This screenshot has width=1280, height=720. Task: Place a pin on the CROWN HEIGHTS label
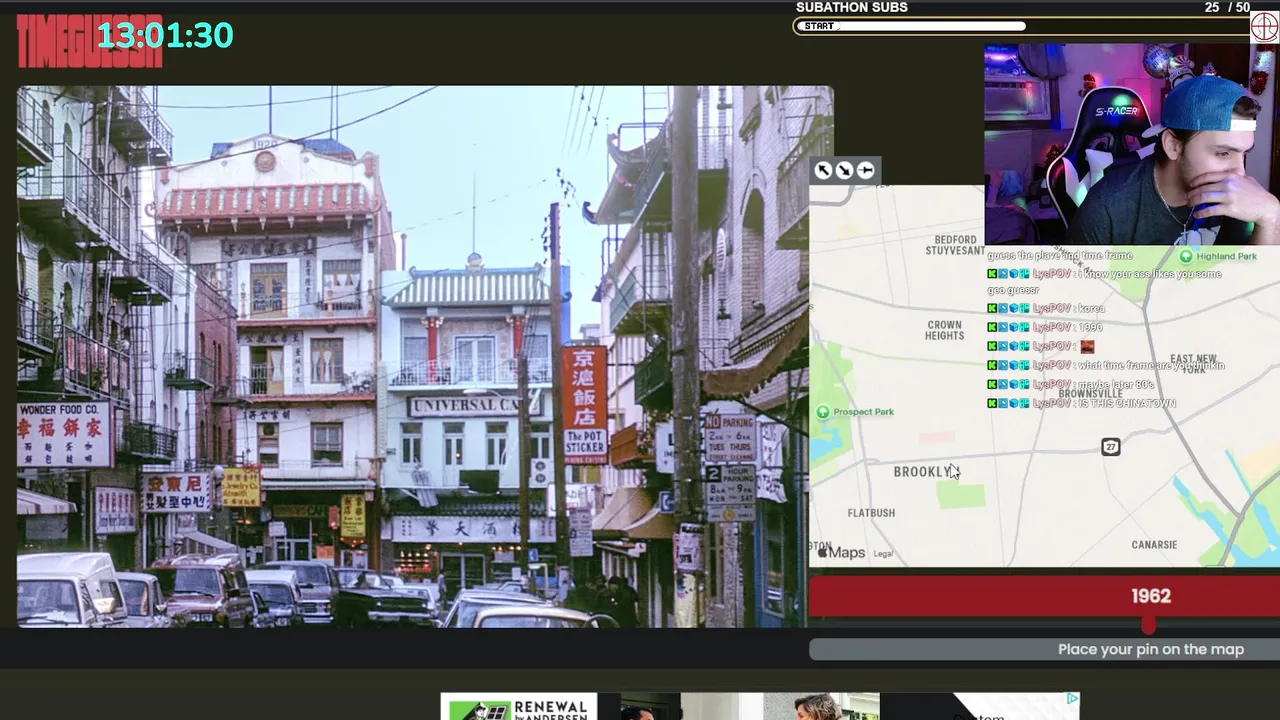[x=945, y=330]
